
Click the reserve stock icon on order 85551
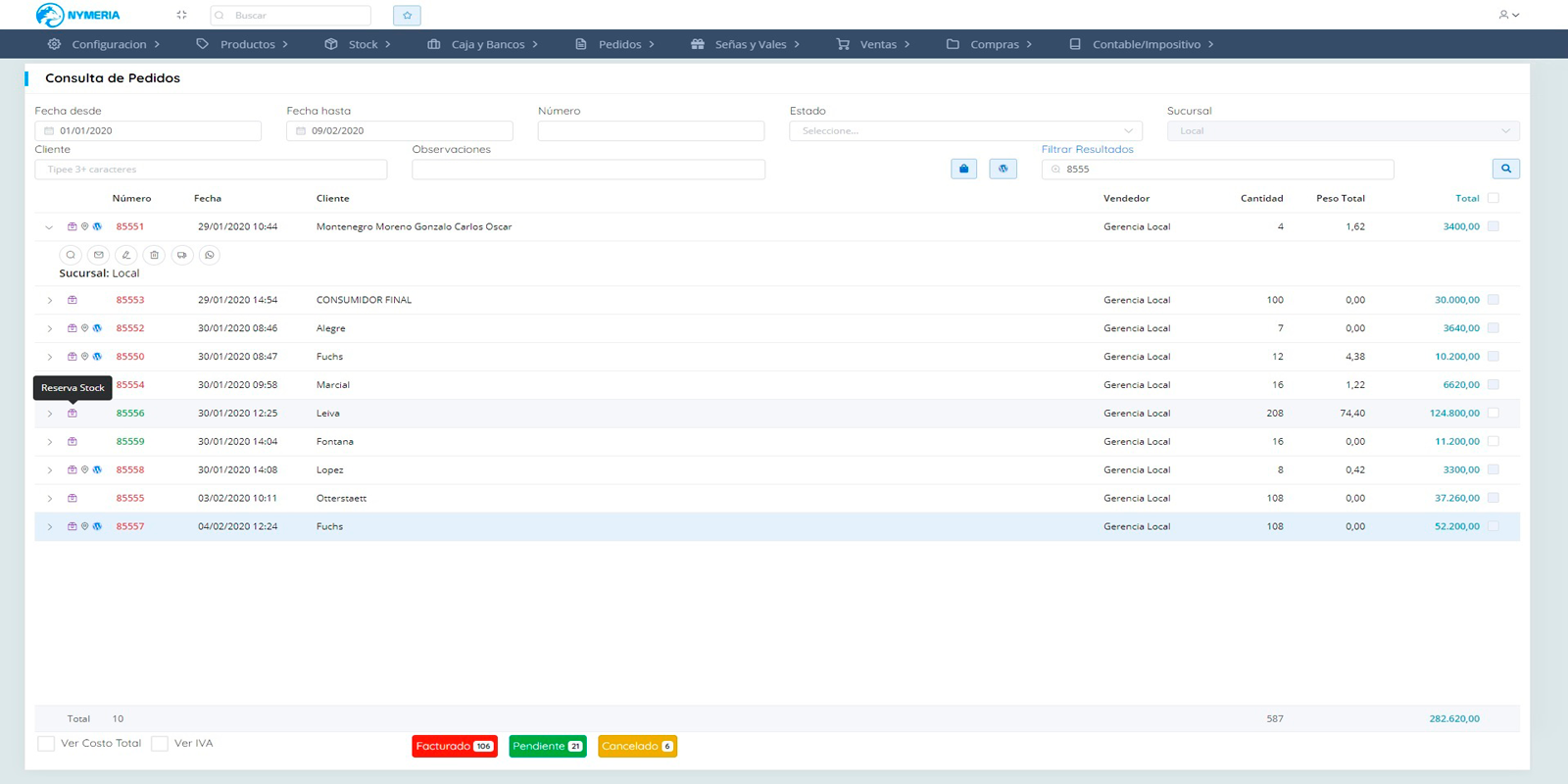click(x=72, y=226)
